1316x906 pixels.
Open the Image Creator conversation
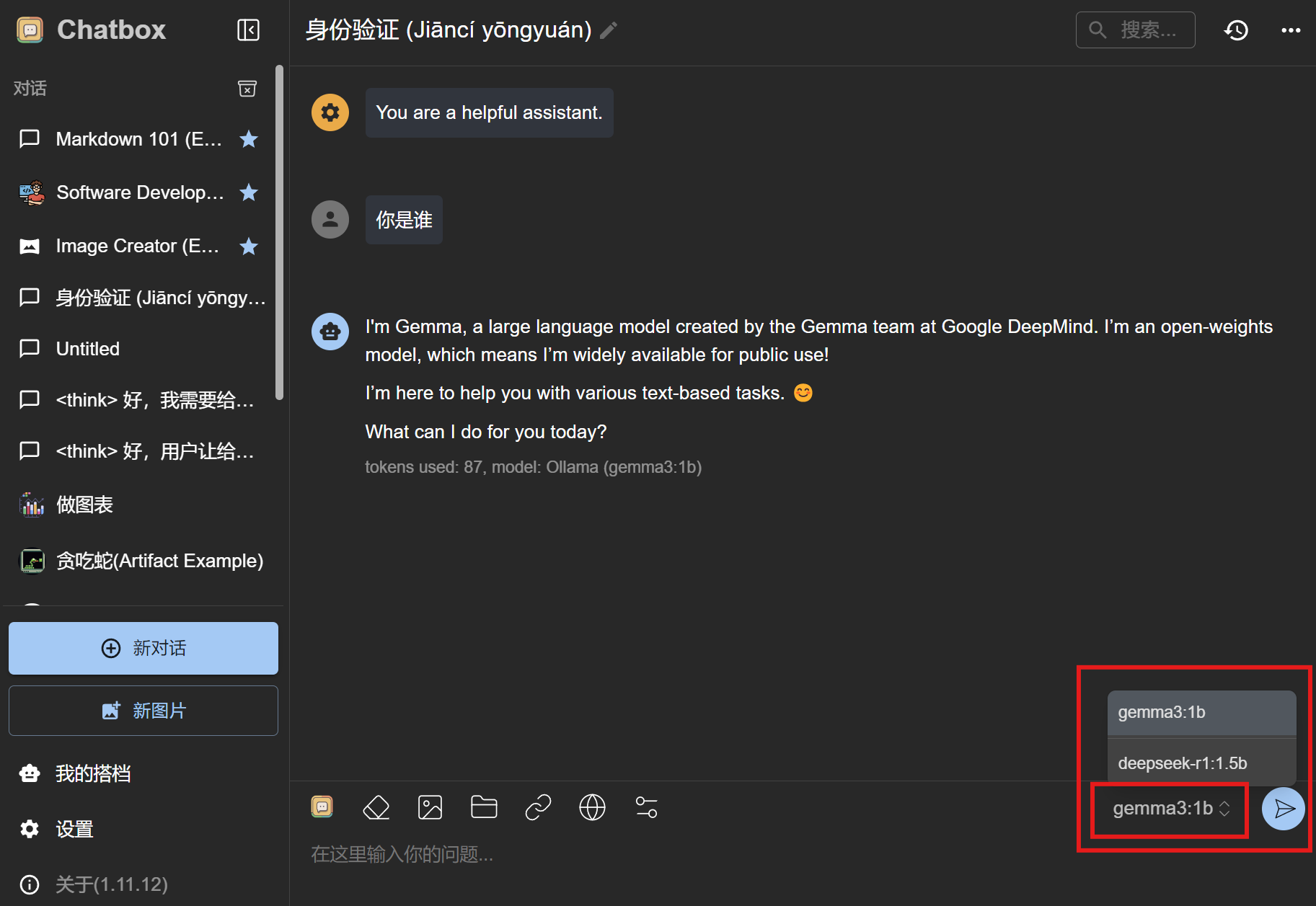coord(138,246)
